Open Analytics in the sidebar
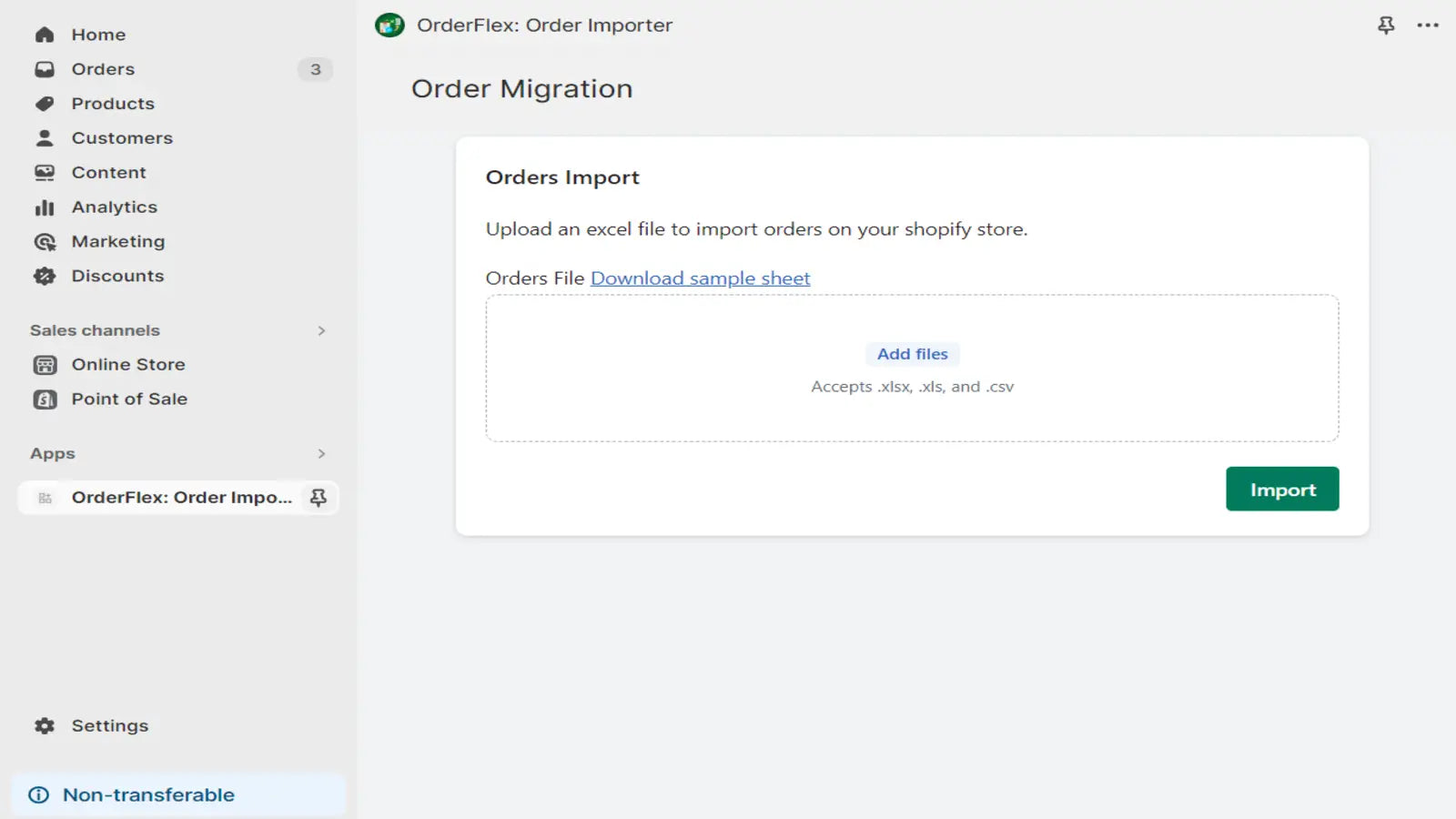The width and height of the screenshot is (1456, 819). (x=115, y=207)
